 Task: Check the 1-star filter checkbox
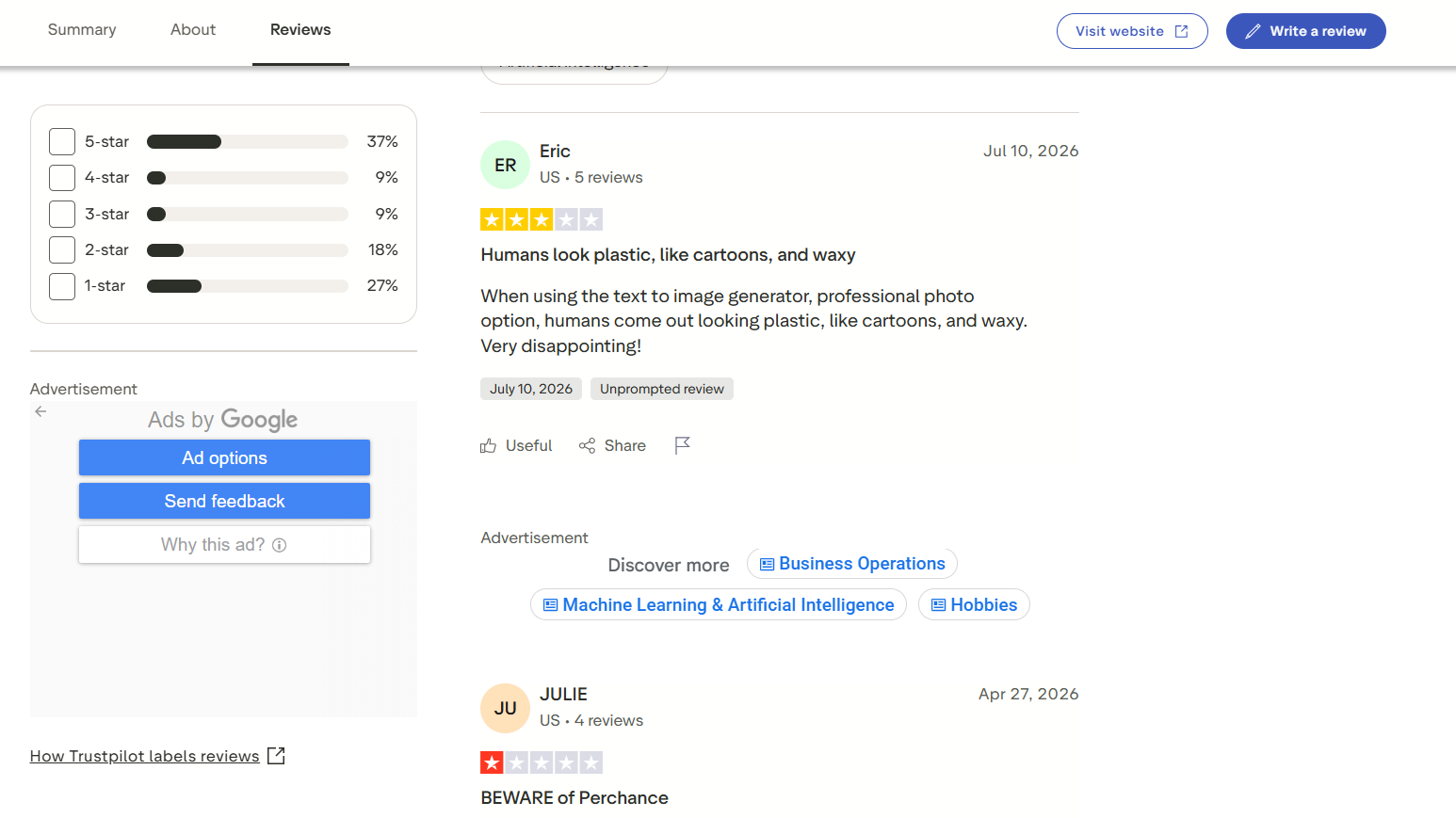(62, 286)
